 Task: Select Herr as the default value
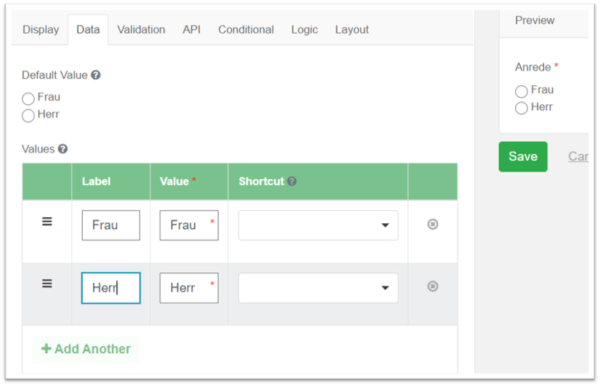click(28, 116)
